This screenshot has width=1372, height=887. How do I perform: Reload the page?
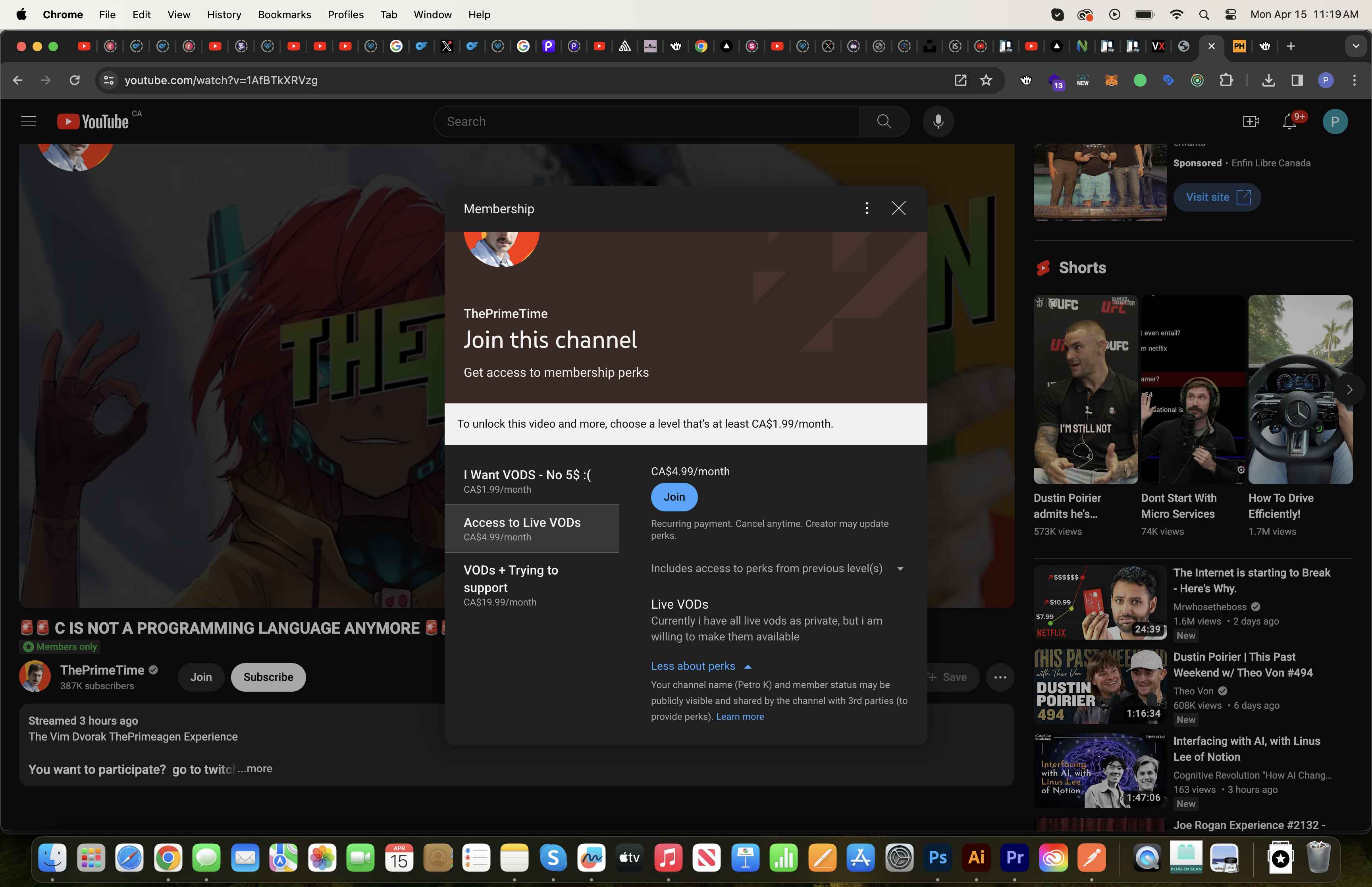pos(74,80)
